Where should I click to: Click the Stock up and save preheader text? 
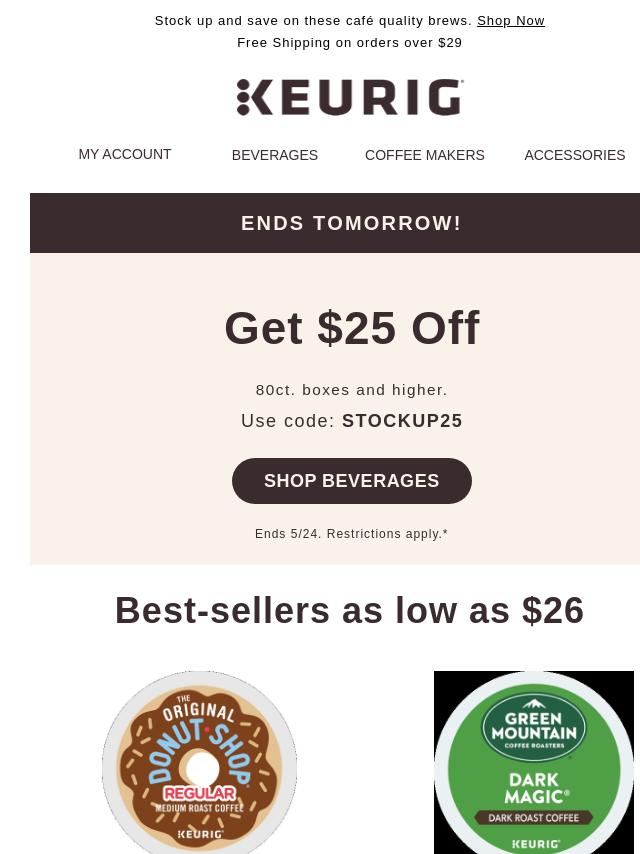point(313,21)
